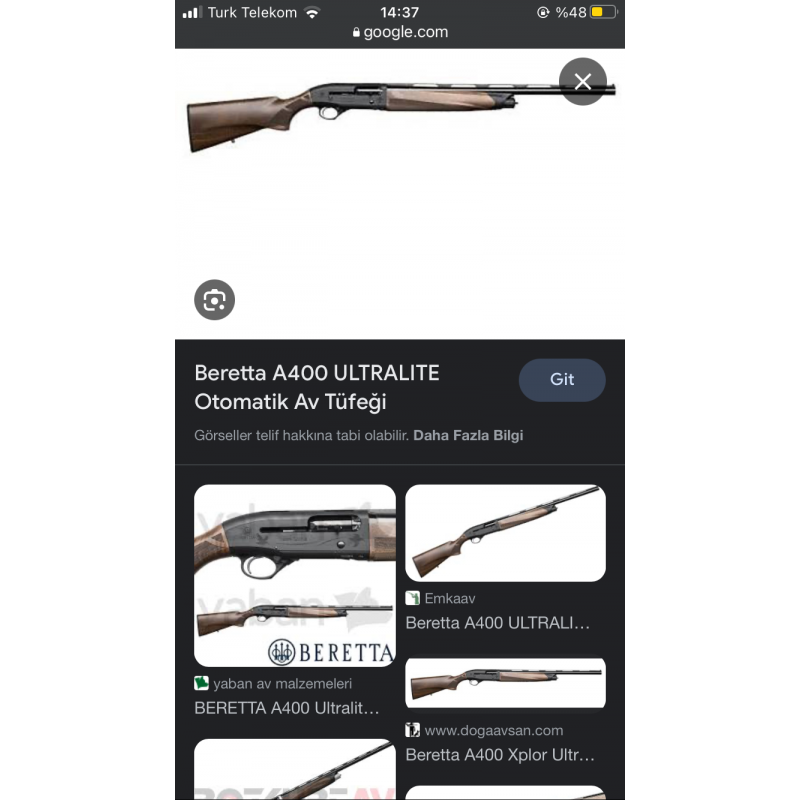Open the dogaavsan.com shotgun thumbnail

point(505,683)
